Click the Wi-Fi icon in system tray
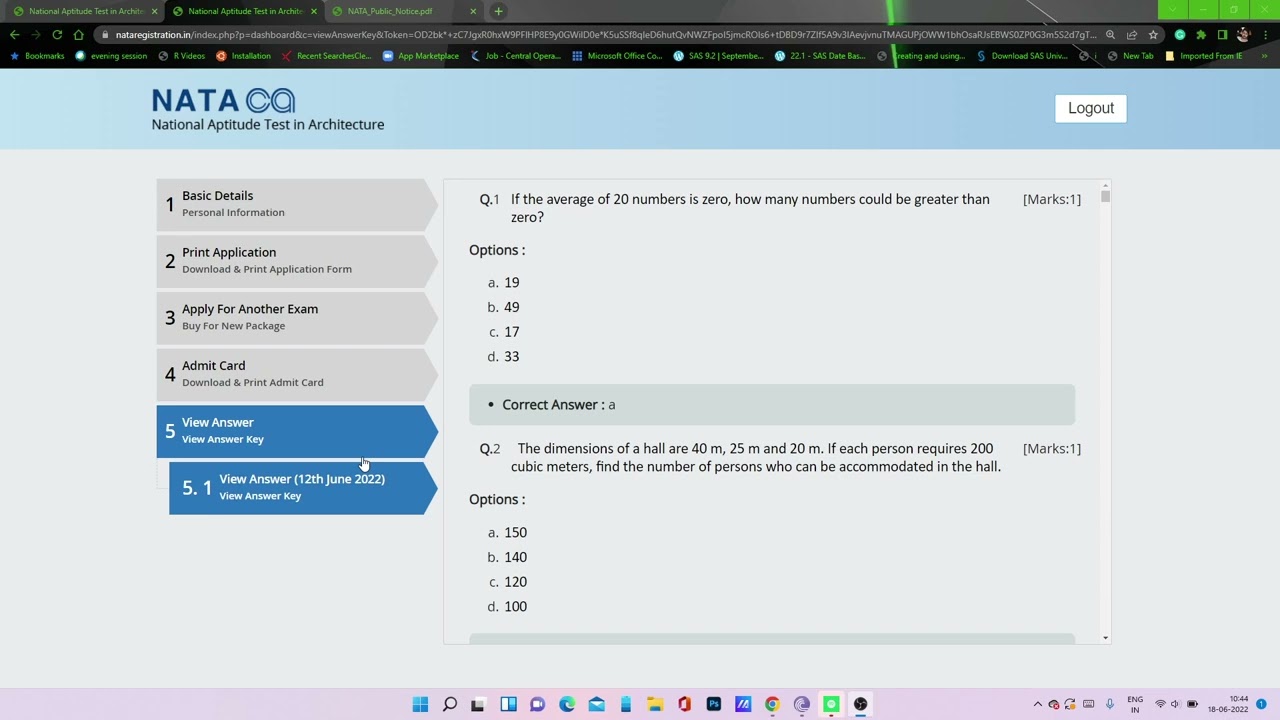This screenshot has width=1280, height=720. (x=1160, y=704)
